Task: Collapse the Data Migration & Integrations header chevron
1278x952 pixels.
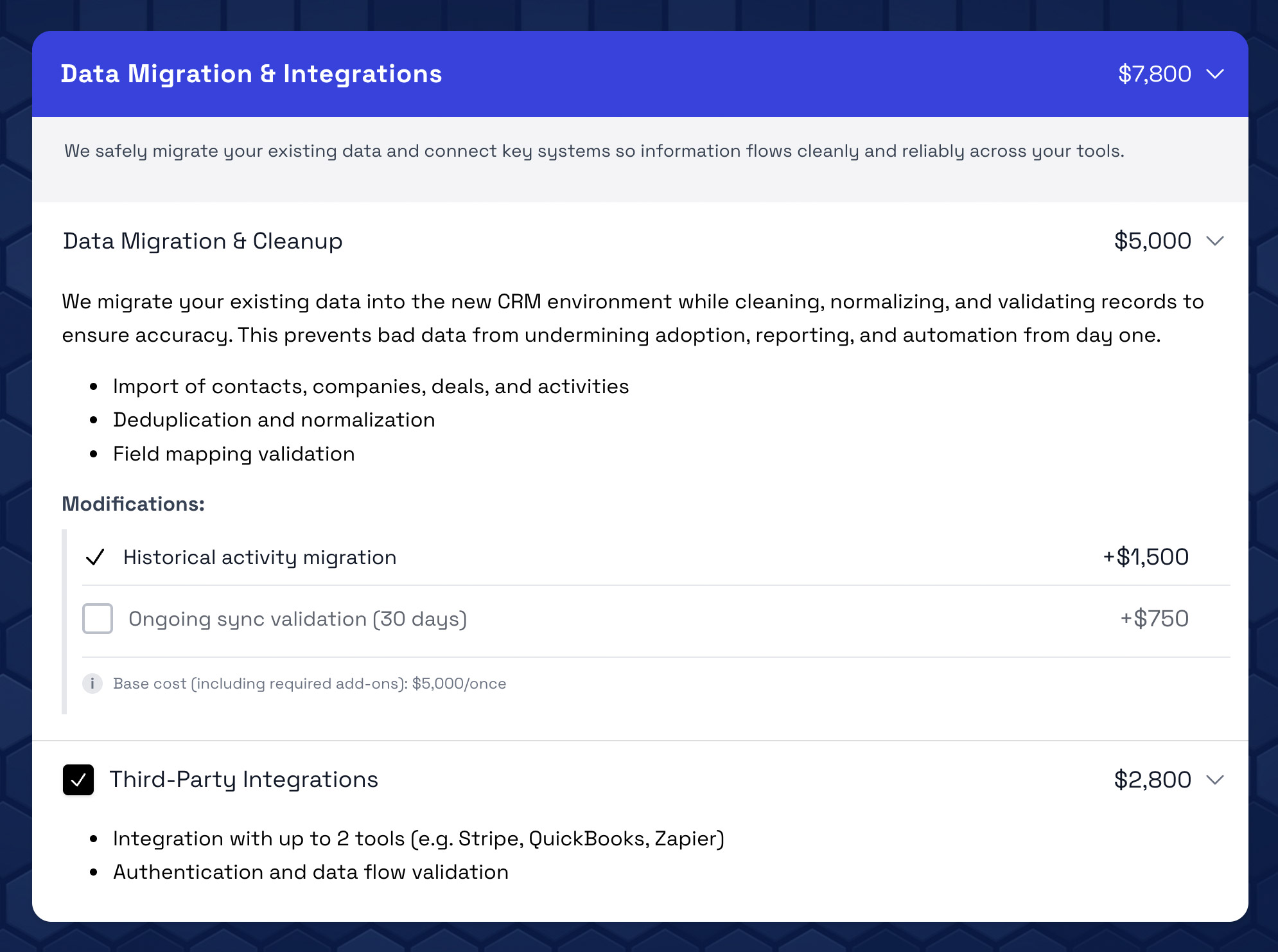Action: point(1214,75)
